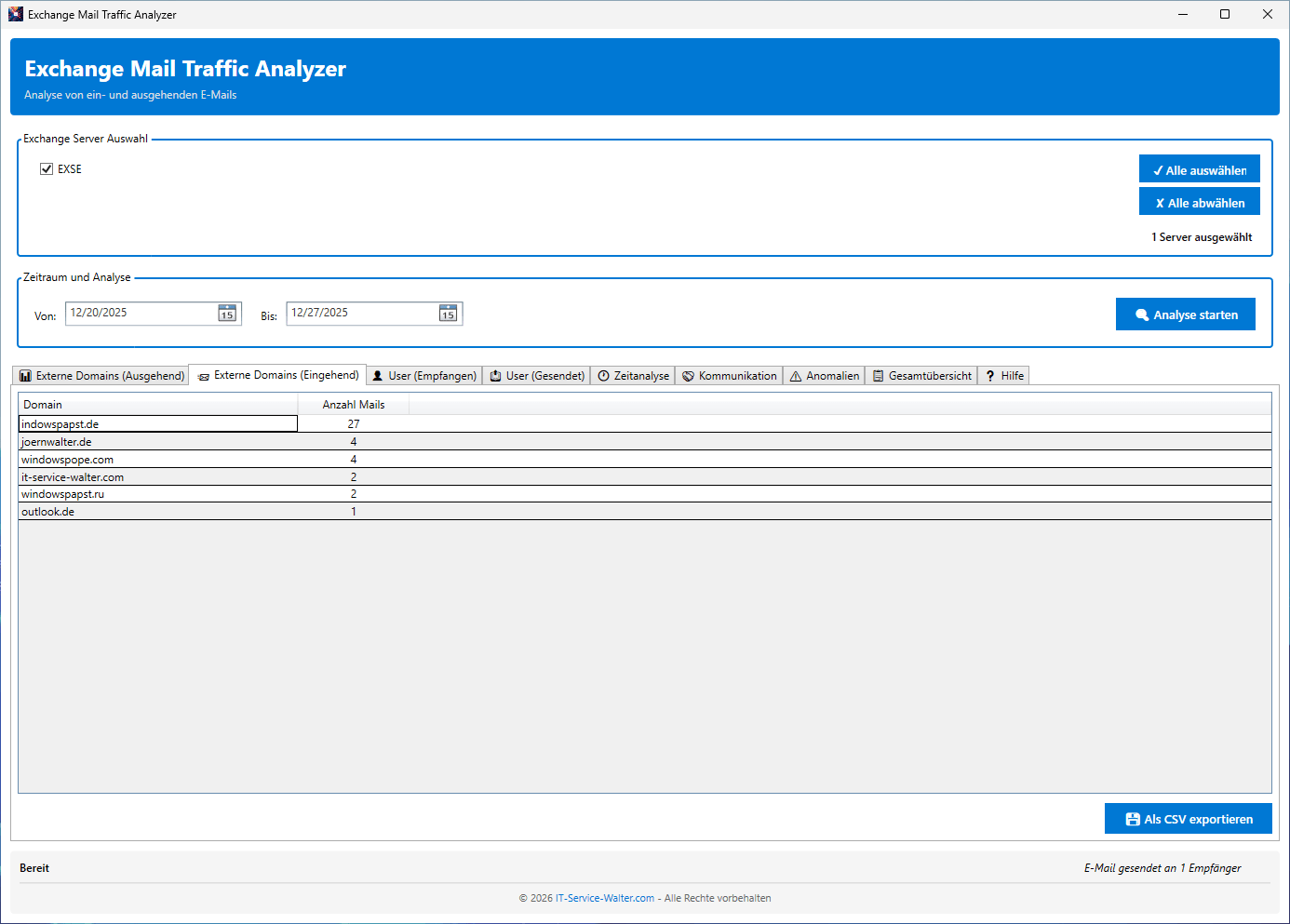Image resolution: width=1290 pixels, height=924 pixels.
Task: Export results with Als CSV exportieren
Action: [1188, 819]
